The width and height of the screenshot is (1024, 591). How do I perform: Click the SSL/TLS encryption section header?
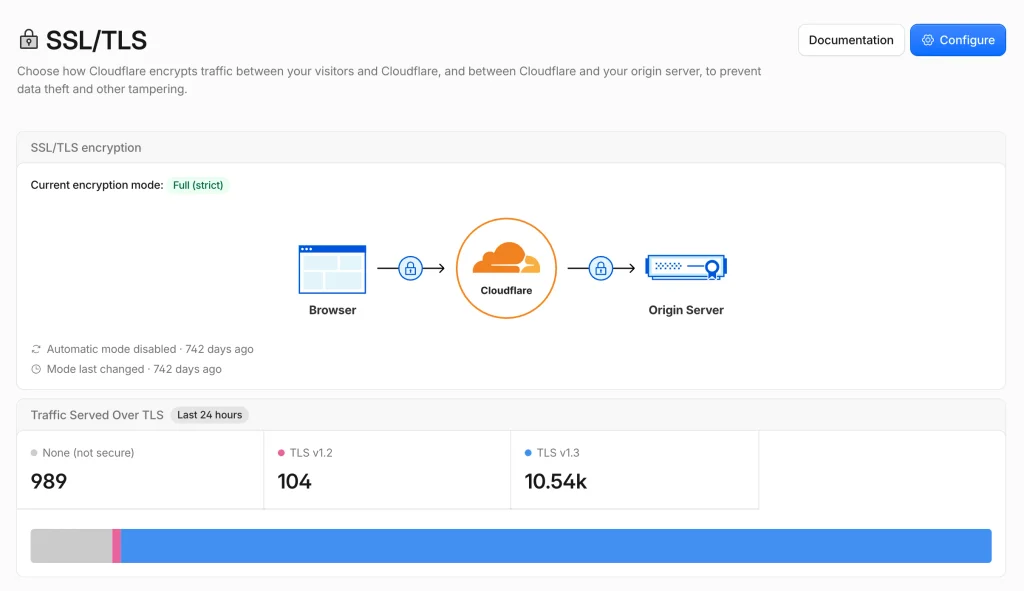(86, 148)
